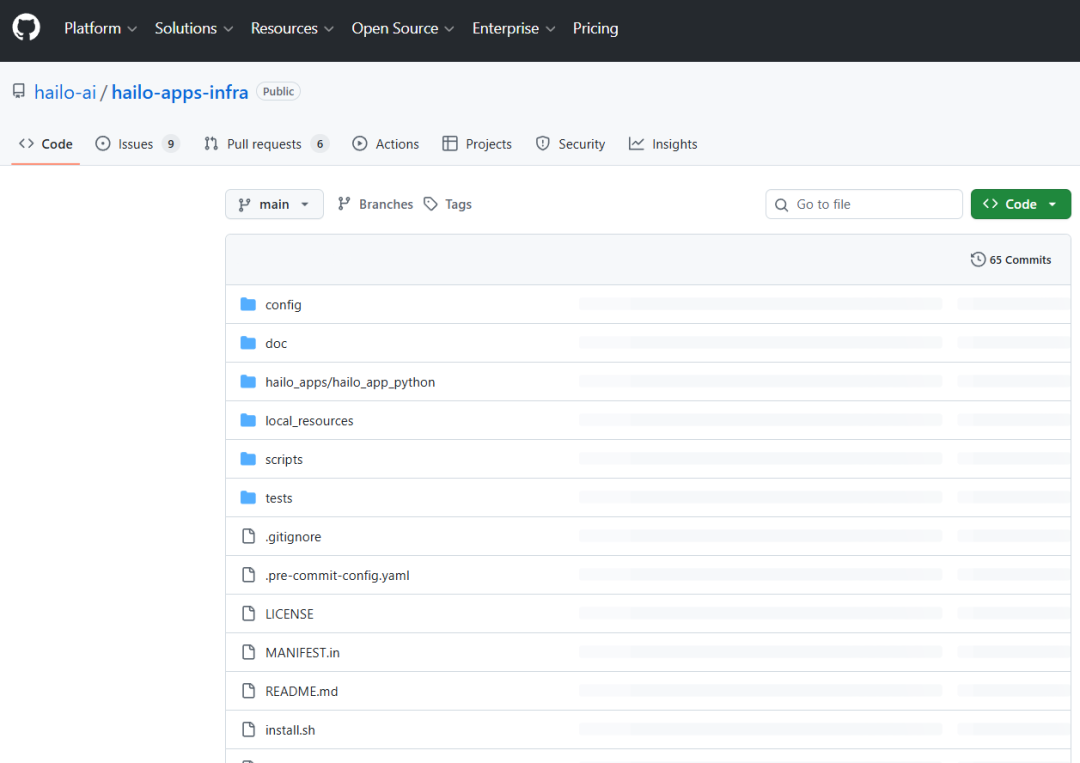Viewport: 1080px width, 763px height.
Task: Open the .pre-commit-config.yaml file
Action: pos(337,574)
